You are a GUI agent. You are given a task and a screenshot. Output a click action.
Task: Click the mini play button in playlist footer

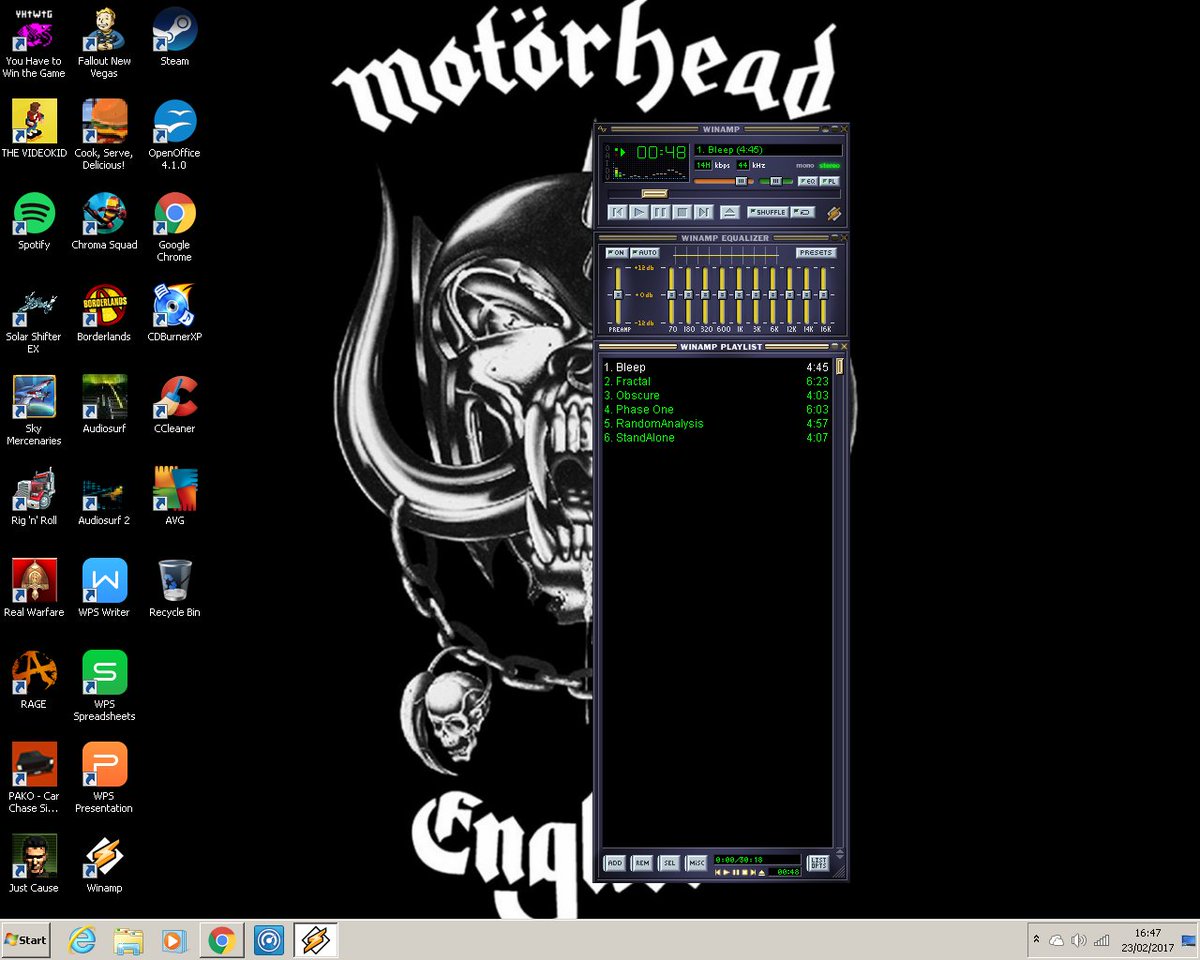[x=726, y=872]
